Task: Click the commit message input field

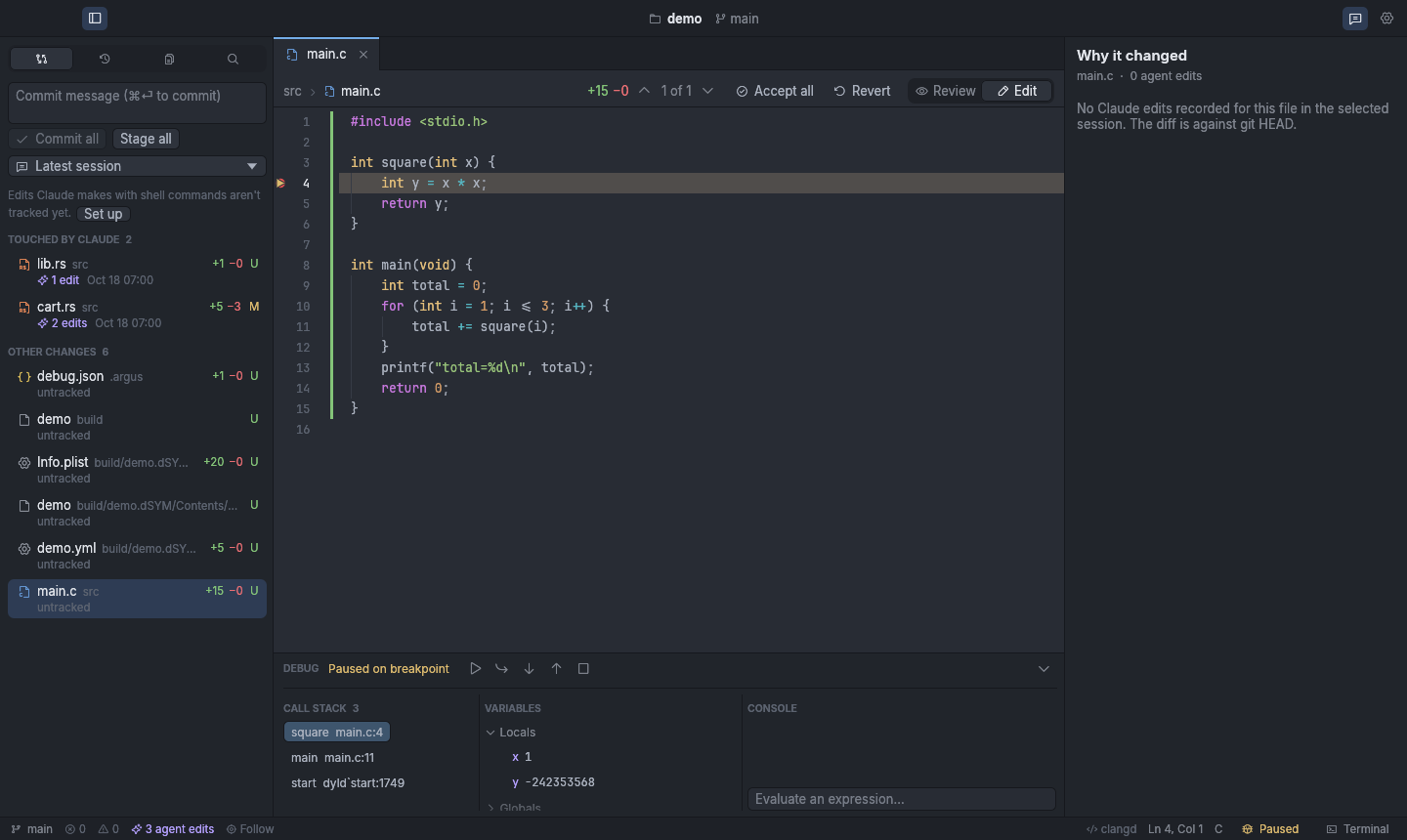Action: (x=137, y=103)
